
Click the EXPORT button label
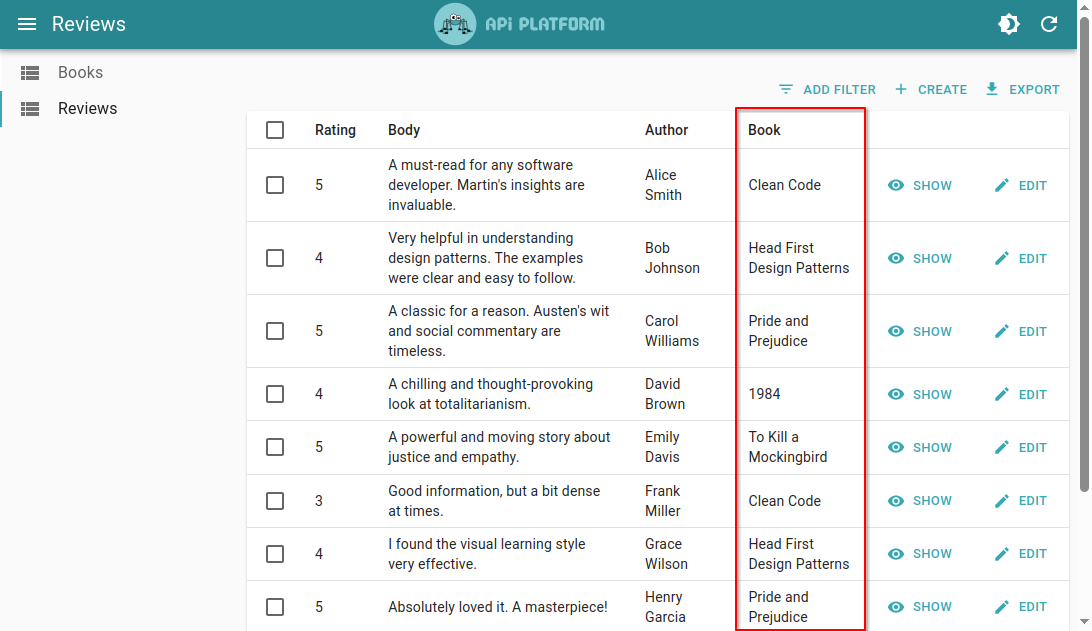(x=1034, y=90)
